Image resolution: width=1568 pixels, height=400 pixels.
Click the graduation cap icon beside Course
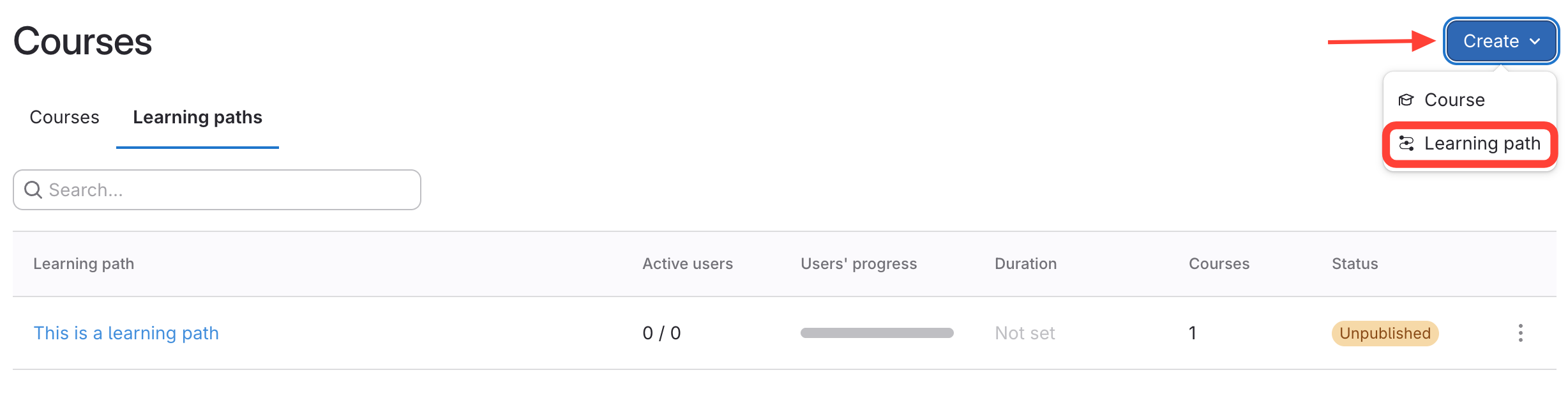(x=1406, y=100)
